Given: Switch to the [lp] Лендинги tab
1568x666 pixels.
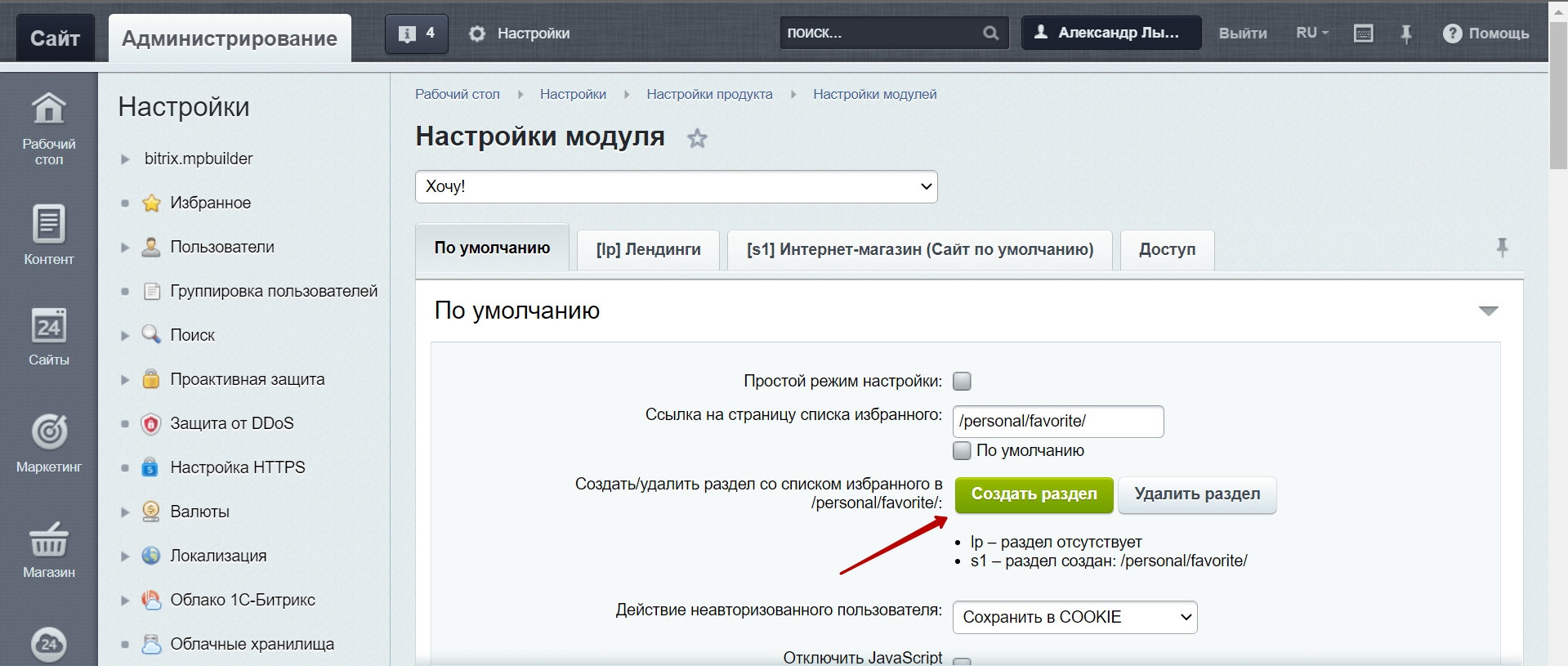Looking at the screenshot, I should 648,249.
